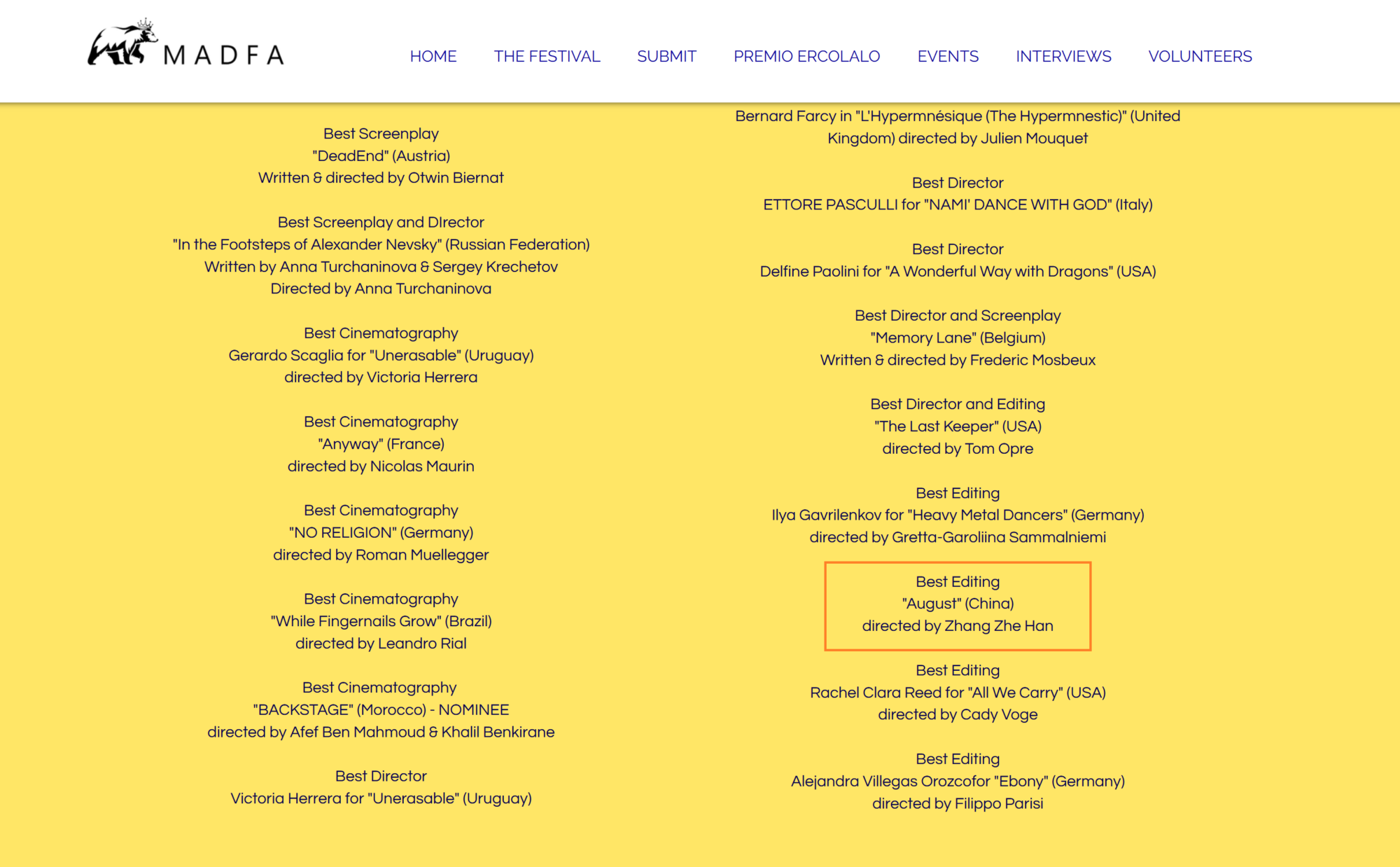Select 'Victoria Herrera for "Unerasable" (Uruguay)'

[381, 798]
